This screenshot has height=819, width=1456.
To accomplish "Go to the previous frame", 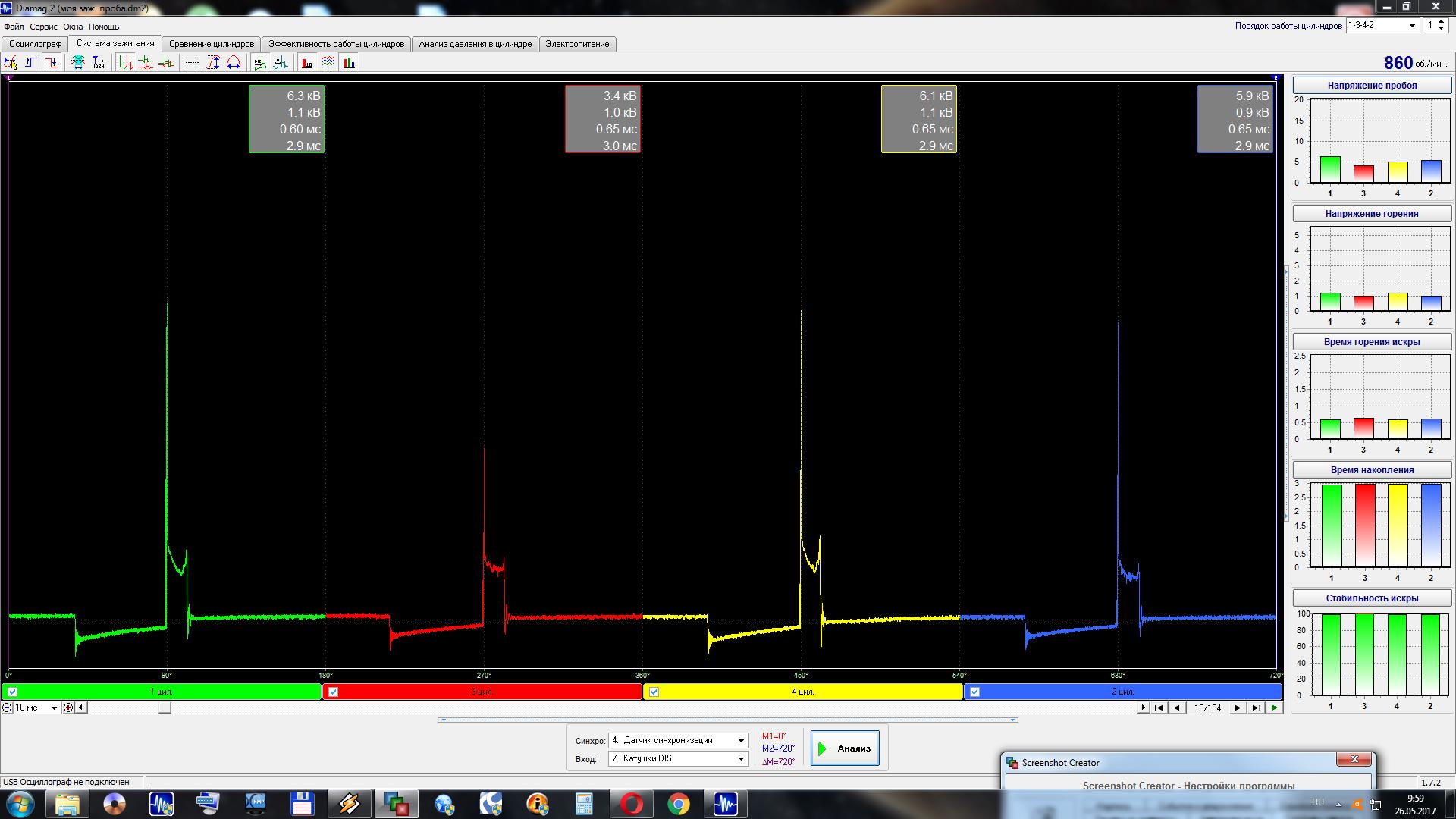I will (1176, 708).
